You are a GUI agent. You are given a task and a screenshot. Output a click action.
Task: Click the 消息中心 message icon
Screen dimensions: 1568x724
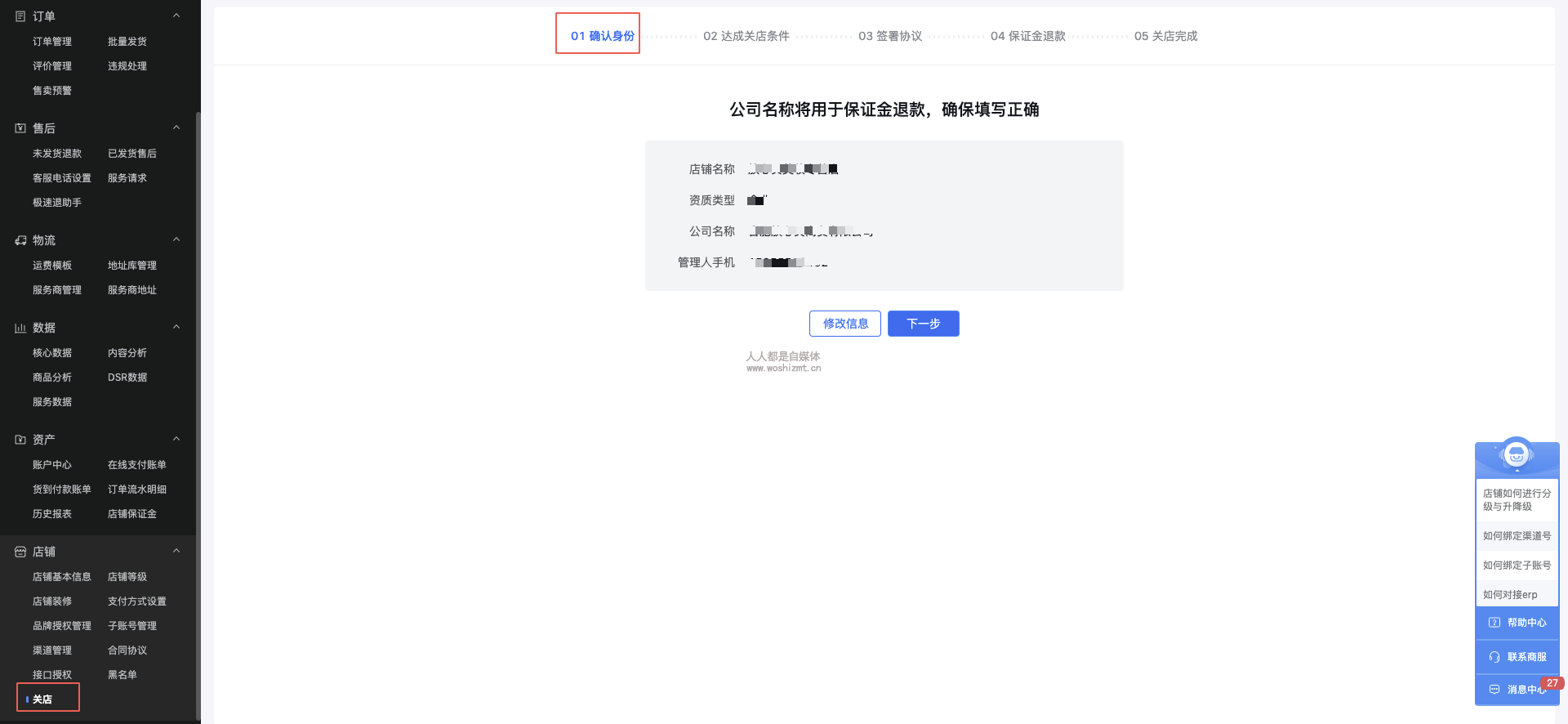[x=1494, y=690]
